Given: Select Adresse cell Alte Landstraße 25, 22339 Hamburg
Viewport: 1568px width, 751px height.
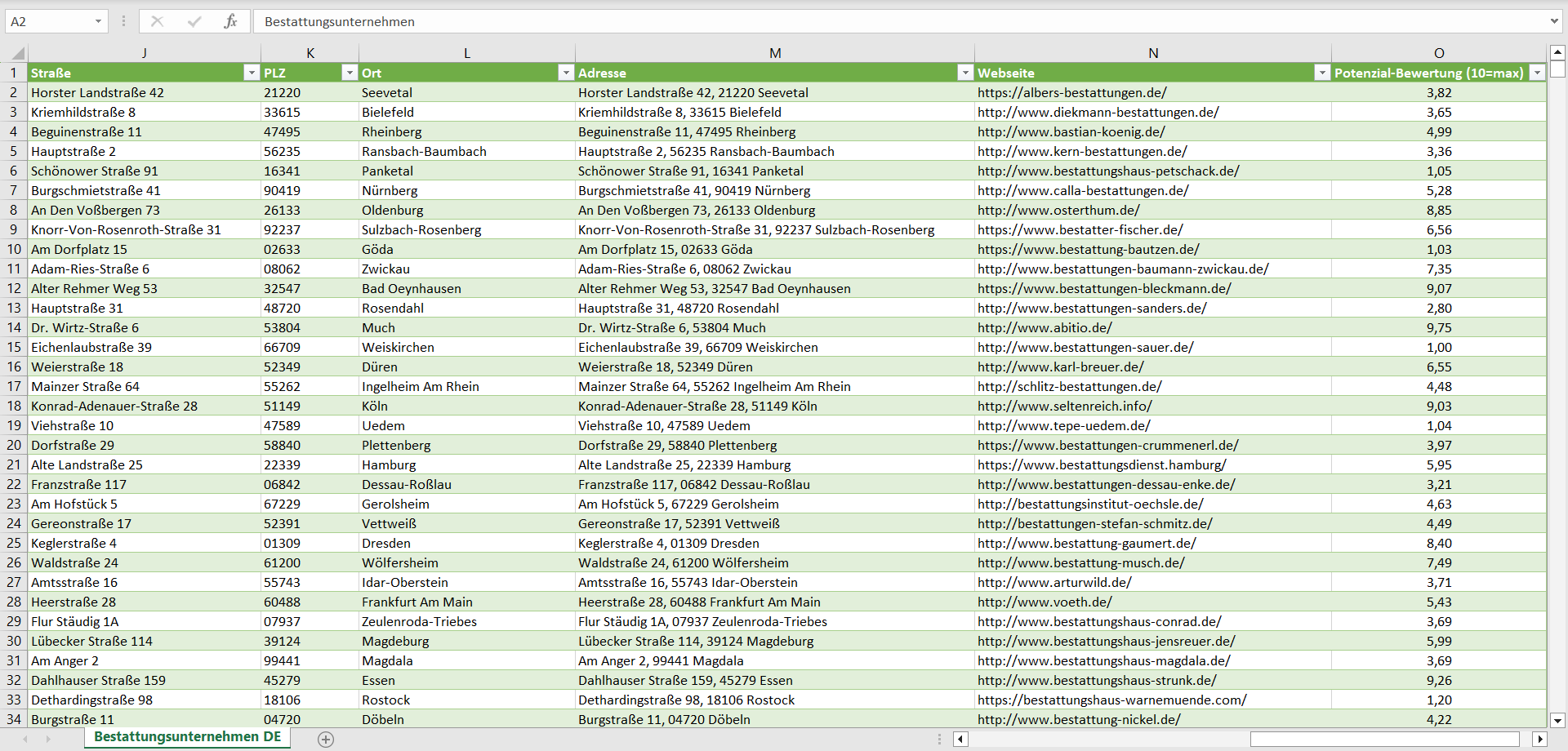Looking at the screenshot, I should point(775,464).
